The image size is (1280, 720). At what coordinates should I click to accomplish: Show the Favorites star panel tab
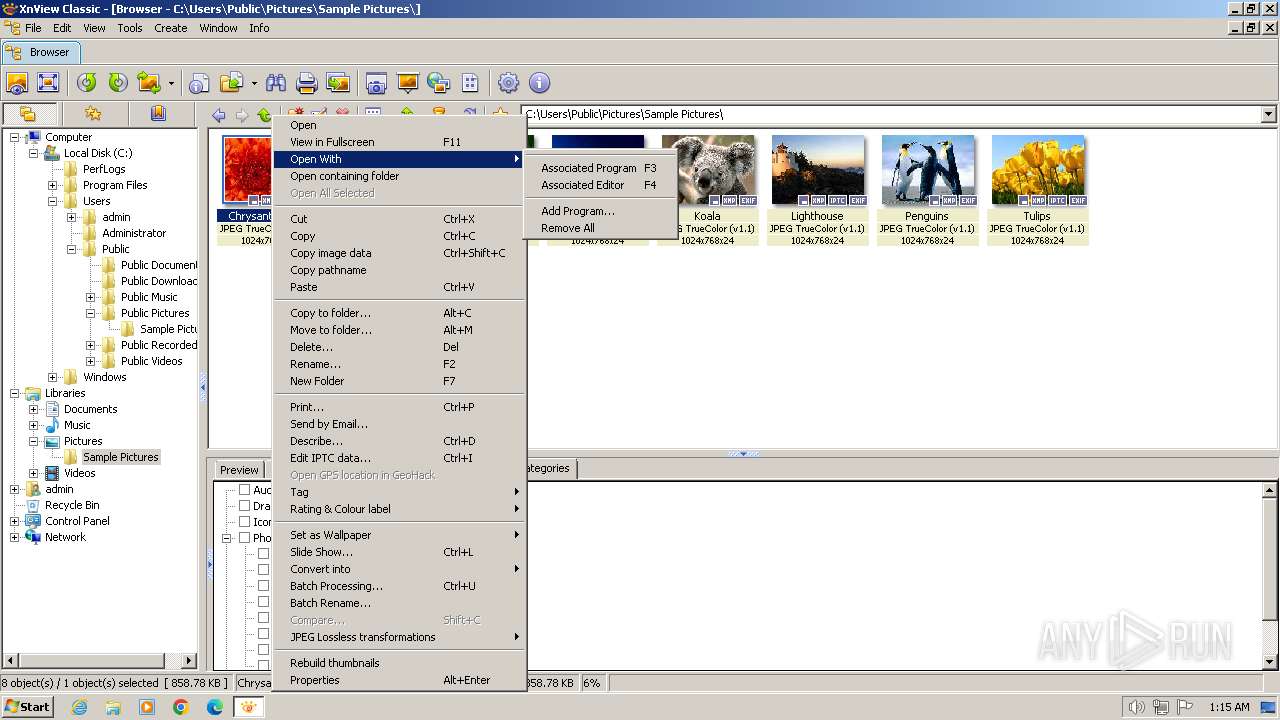[x=93, y=114]
